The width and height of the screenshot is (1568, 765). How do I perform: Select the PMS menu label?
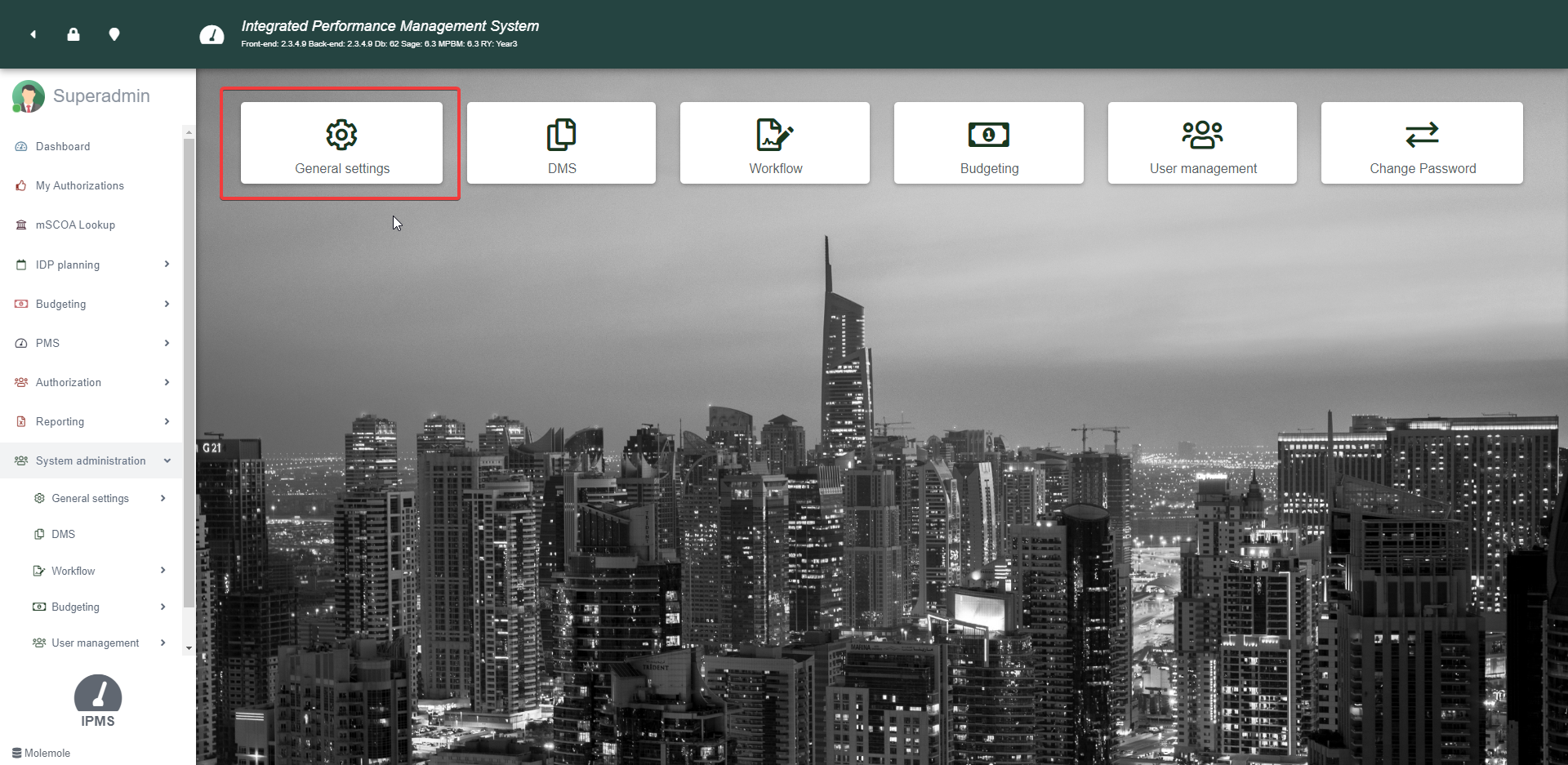pyautogui.click(x=47, y=344)
